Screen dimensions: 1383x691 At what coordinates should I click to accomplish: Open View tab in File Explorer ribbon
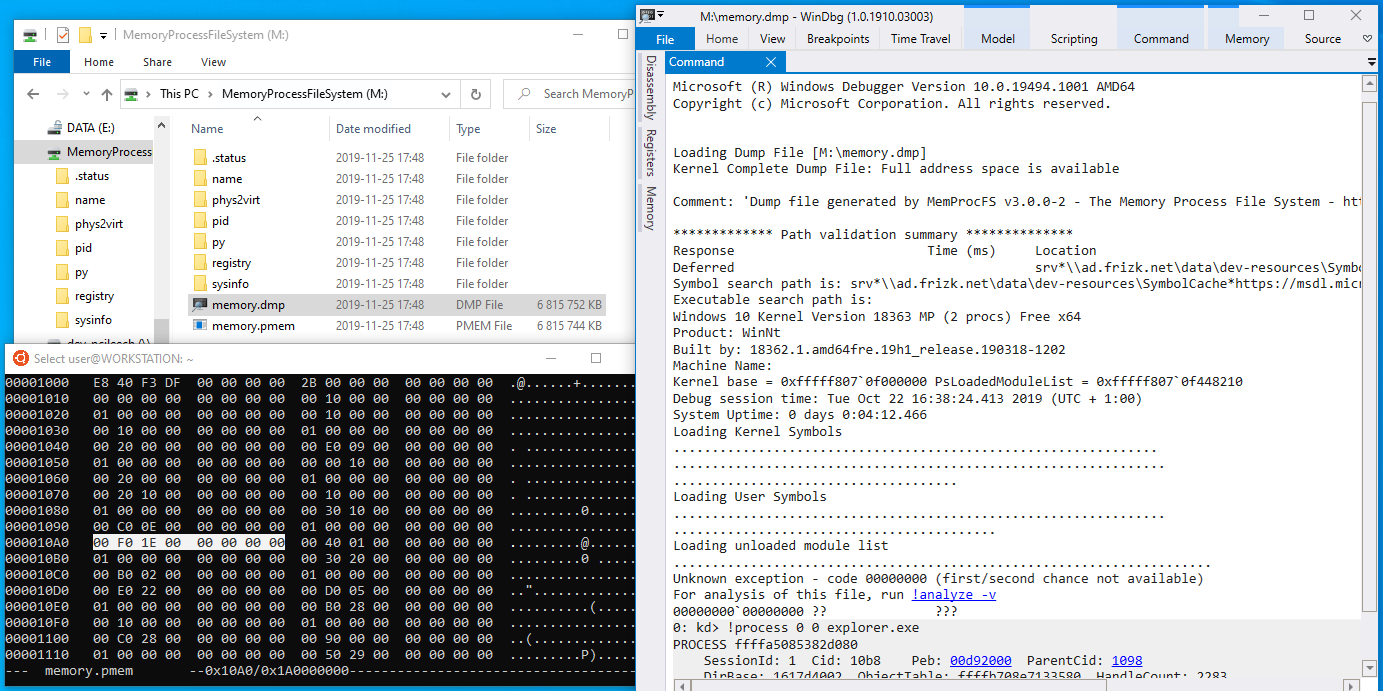213,62
